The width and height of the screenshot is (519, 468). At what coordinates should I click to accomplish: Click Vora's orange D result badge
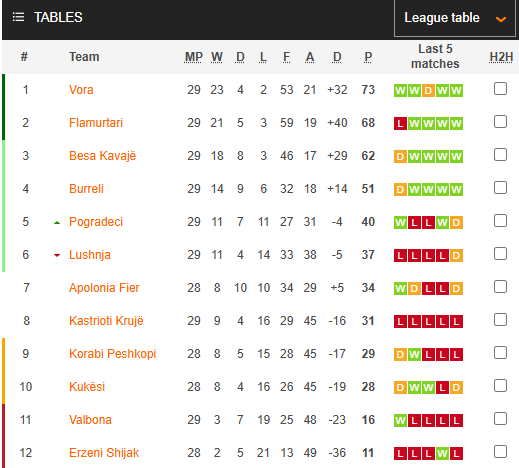[x=428, y=91]
